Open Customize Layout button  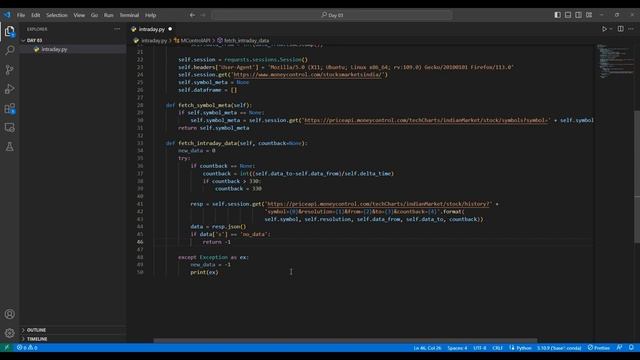click(589, 15)
